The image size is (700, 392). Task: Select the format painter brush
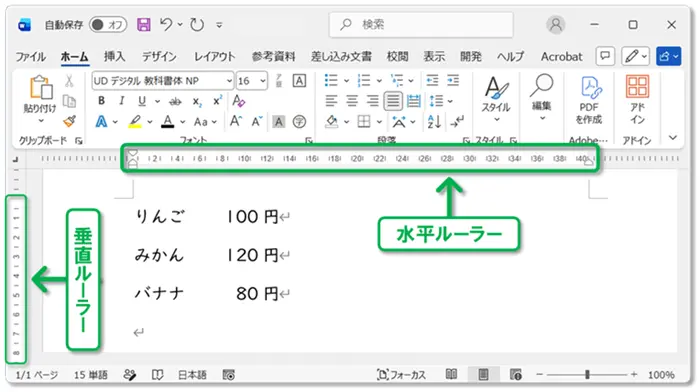69,121
